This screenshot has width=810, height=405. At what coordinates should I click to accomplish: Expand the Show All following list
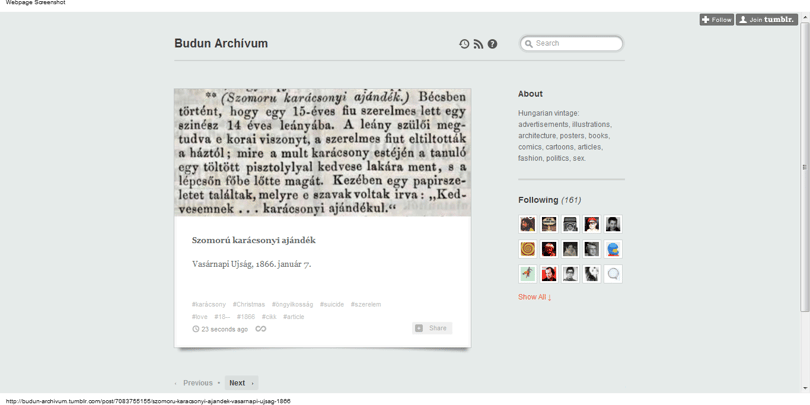pyautogui.click(x=535, y=297)
